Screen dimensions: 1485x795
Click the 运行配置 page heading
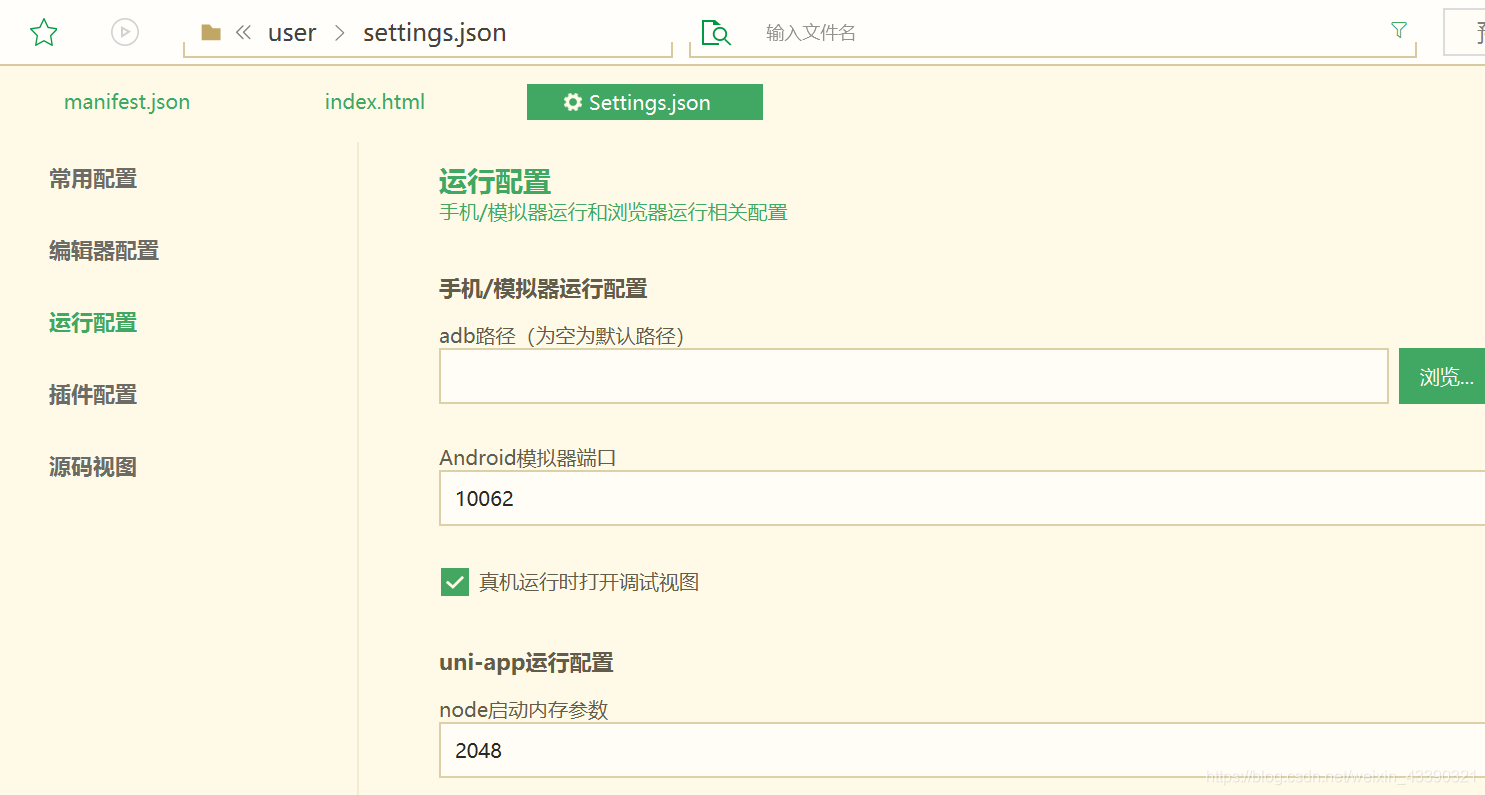coord(495,182)
